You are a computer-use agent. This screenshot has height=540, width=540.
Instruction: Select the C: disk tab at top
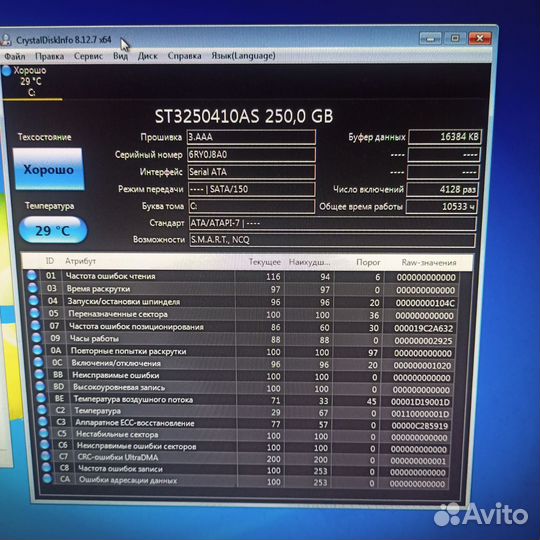30,81
